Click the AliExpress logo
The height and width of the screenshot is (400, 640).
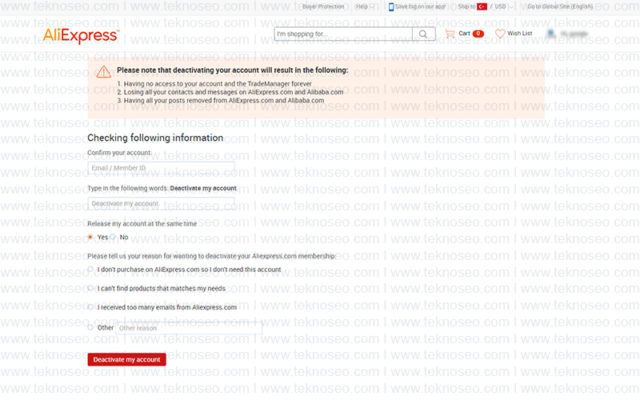[x=81, y=36]
